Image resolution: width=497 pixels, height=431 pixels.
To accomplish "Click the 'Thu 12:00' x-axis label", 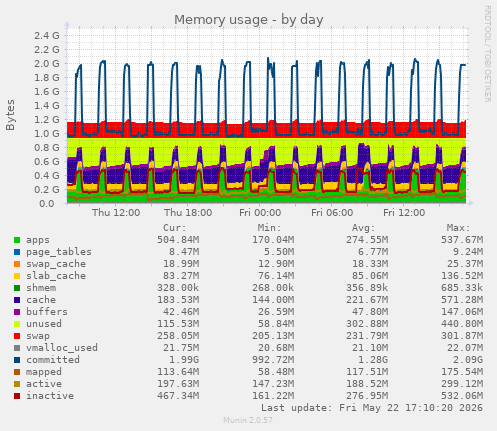I will [x=116, y=213].
